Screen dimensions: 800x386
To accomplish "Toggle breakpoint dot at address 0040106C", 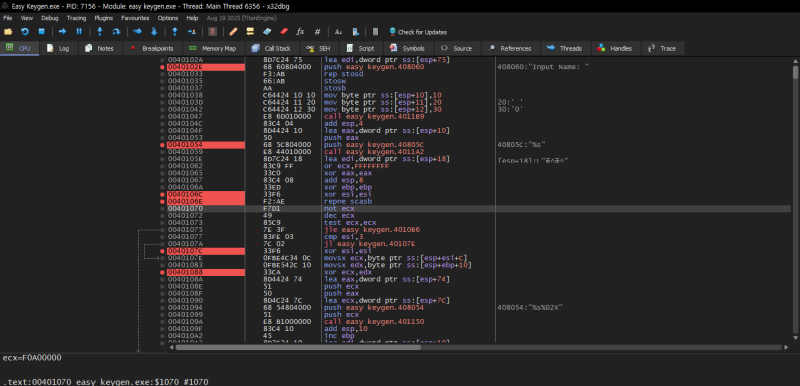I will [x=163, y=195].
